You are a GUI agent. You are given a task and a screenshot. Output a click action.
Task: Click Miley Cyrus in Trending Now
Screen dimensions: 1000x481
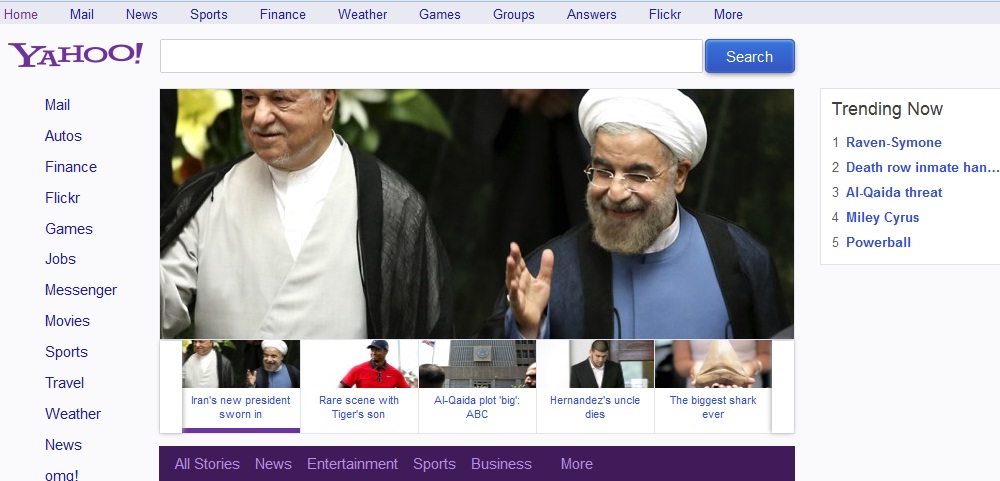882,217
